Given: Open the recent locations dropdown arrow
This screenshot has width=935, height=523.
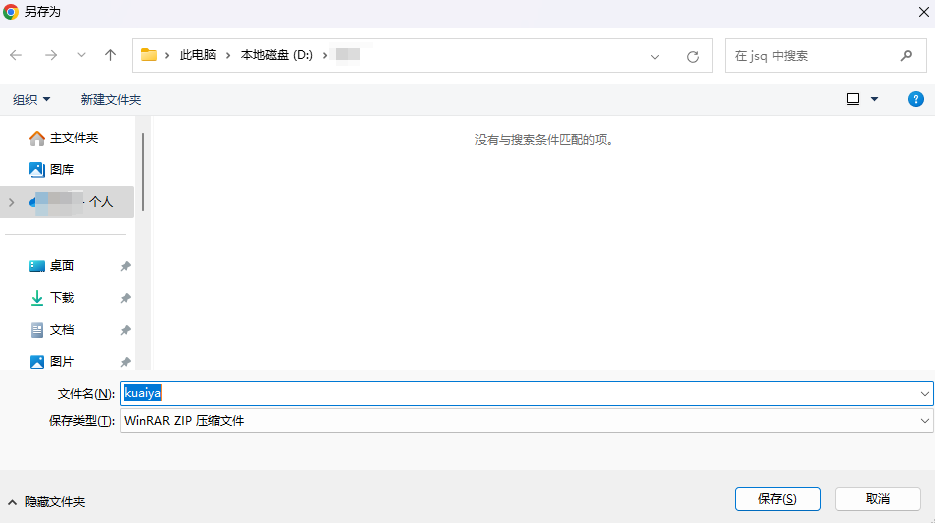Looking at the screenshot, I should point(81,56).
